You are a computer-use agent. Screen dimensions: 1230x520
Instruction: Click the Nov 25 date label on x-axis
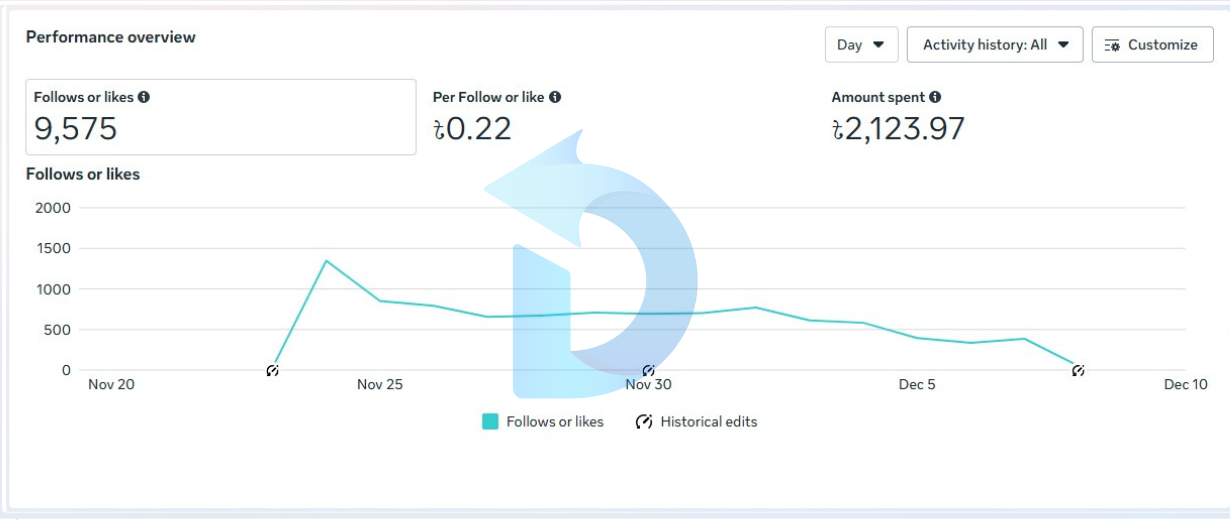coord(380,385)
